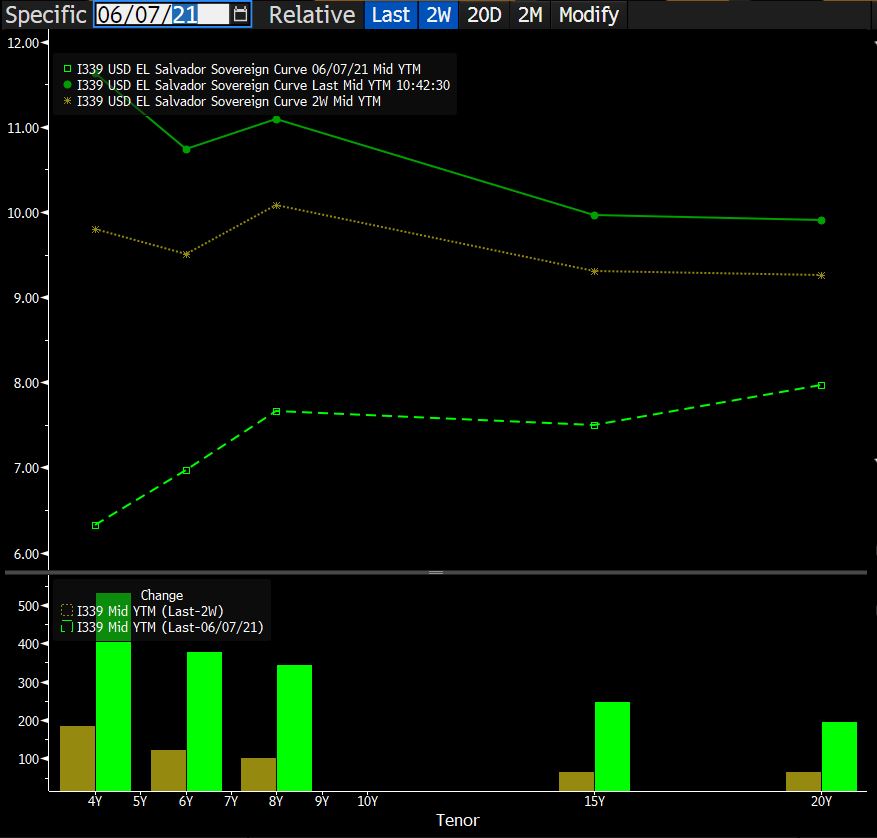Click the Specific date input field

pyautogui.click(x=160, y=15)
